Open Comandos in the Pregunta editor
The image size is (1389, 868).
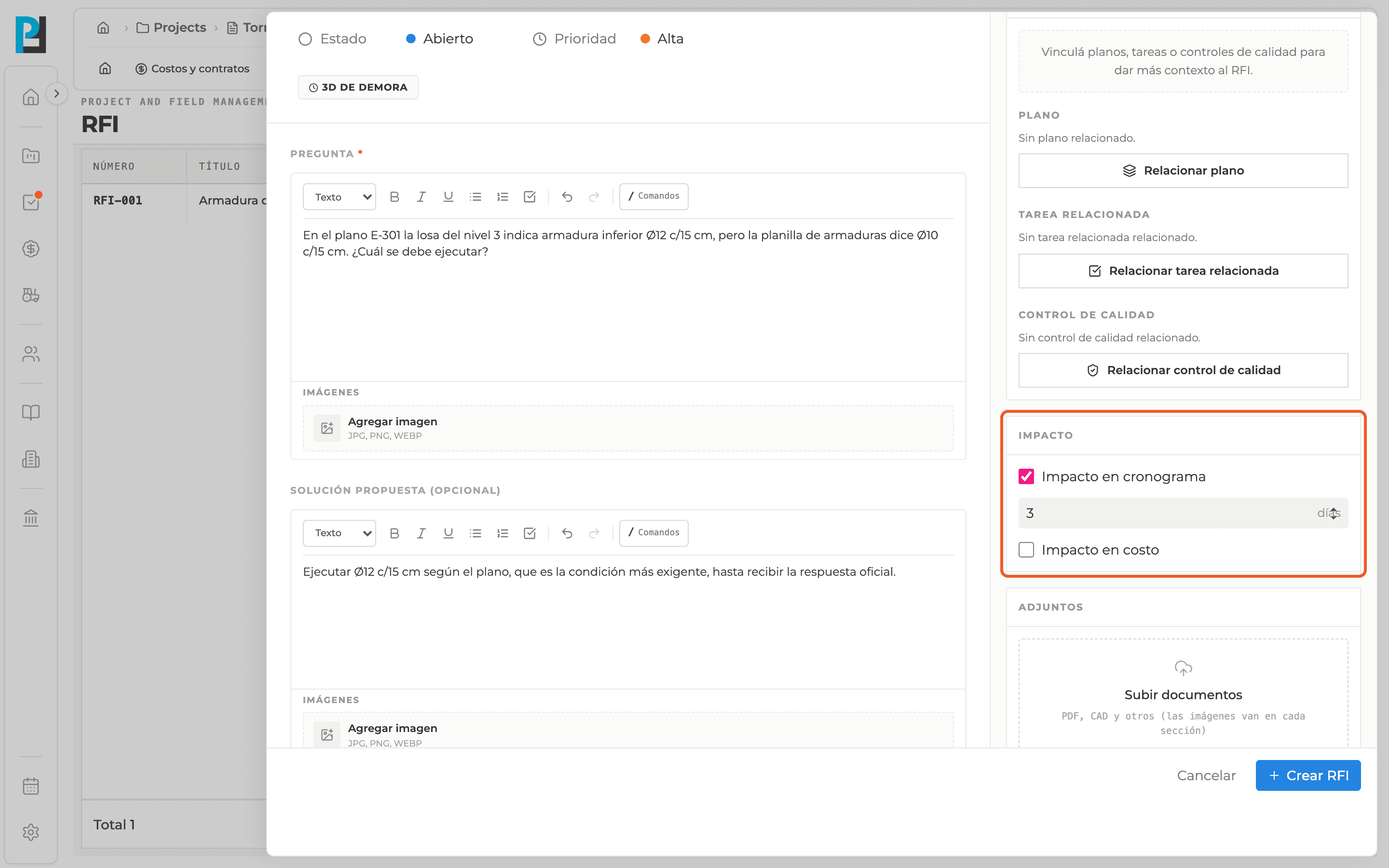coord(654,196)
